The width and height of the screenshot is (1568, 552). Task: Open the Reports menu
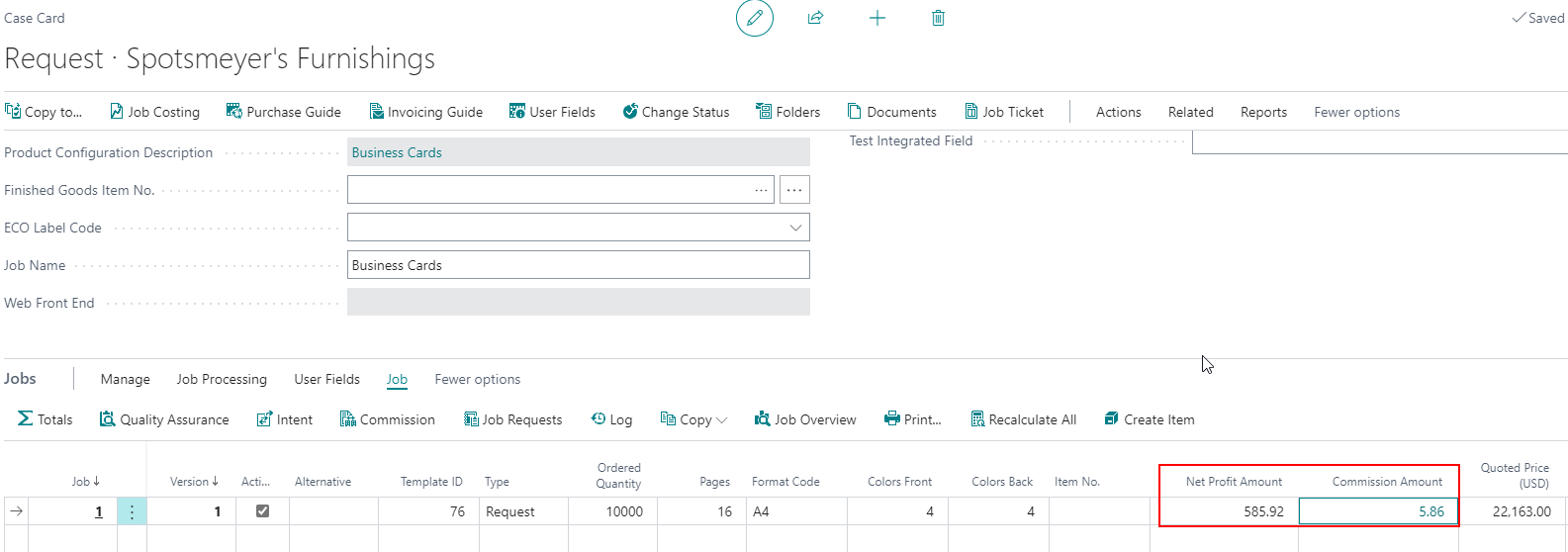[1264, 112]
